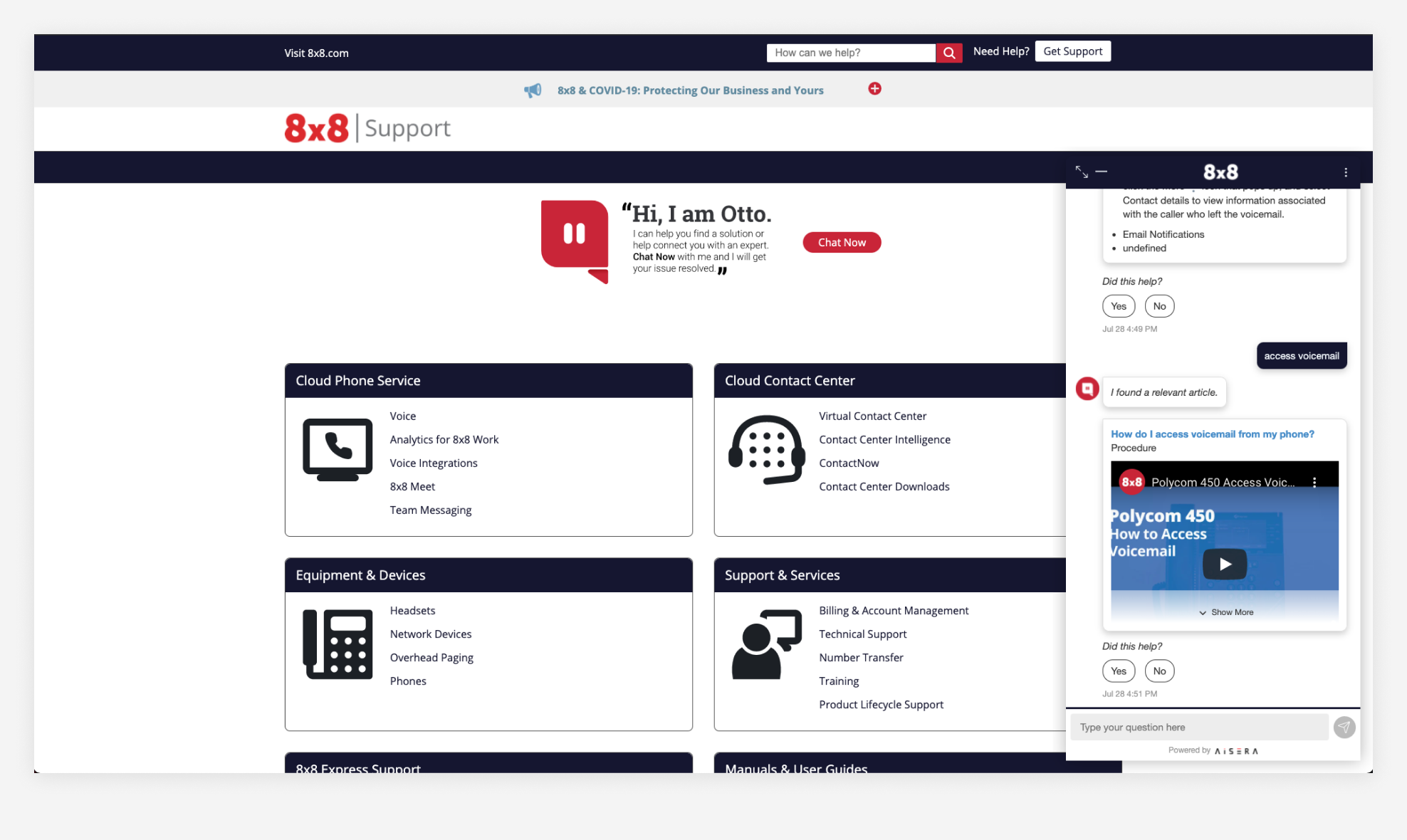
Task: Open the YouTube video options three-dot menu
Action: (1314, 482)
